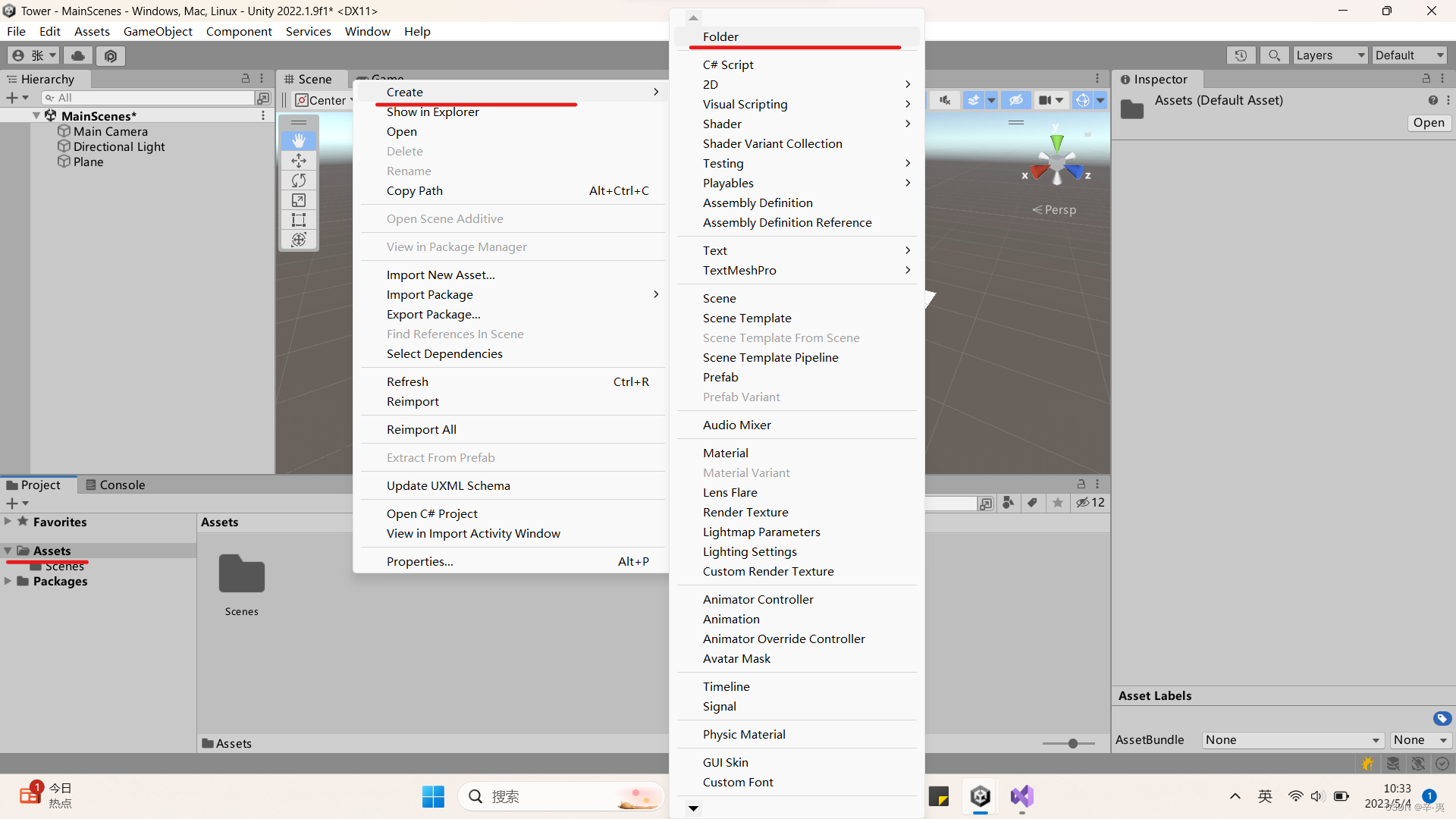The width and height of the screenshot is (1456, 819).
Task: Select the Transform tool in Scene view
Action: (x=299, y=240)
